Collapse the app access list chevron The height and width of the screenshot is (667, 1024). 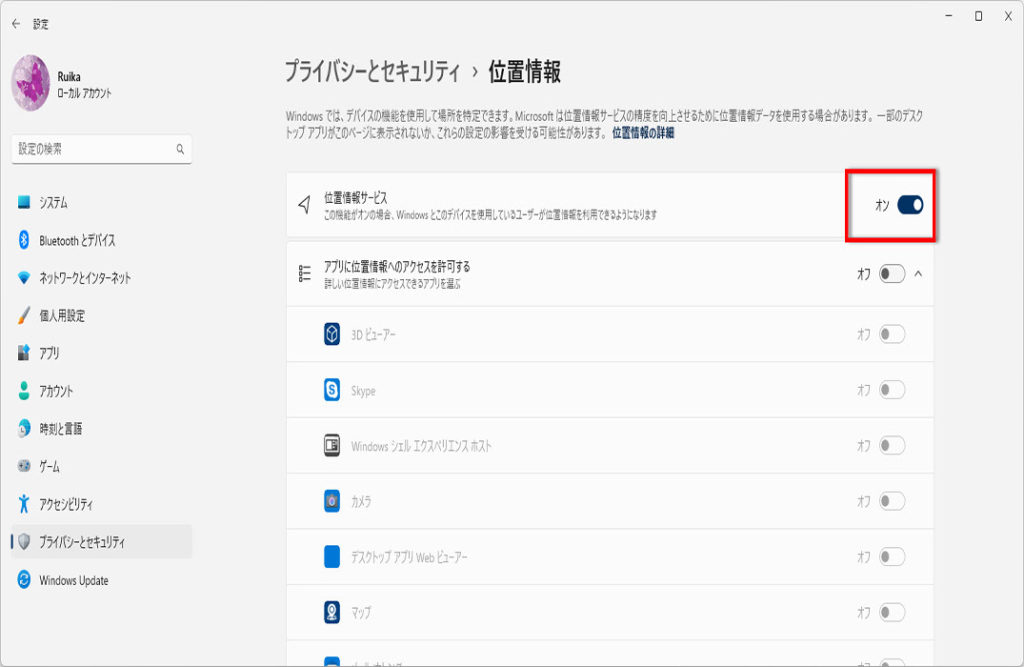click(x=919, y=274)
